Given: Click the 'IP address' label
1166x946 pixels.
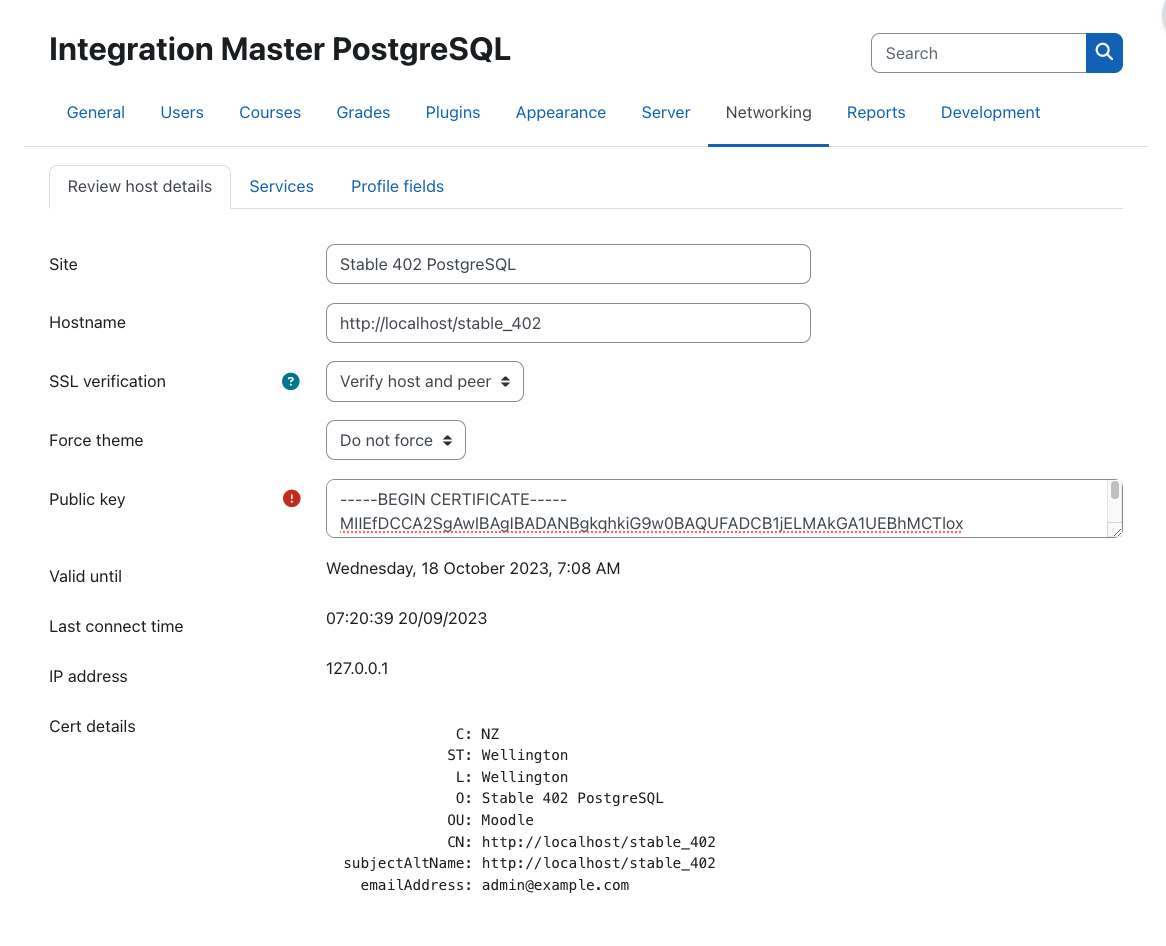Looking at the screenshot, I should pyautogui.click(x=88, y=676).
